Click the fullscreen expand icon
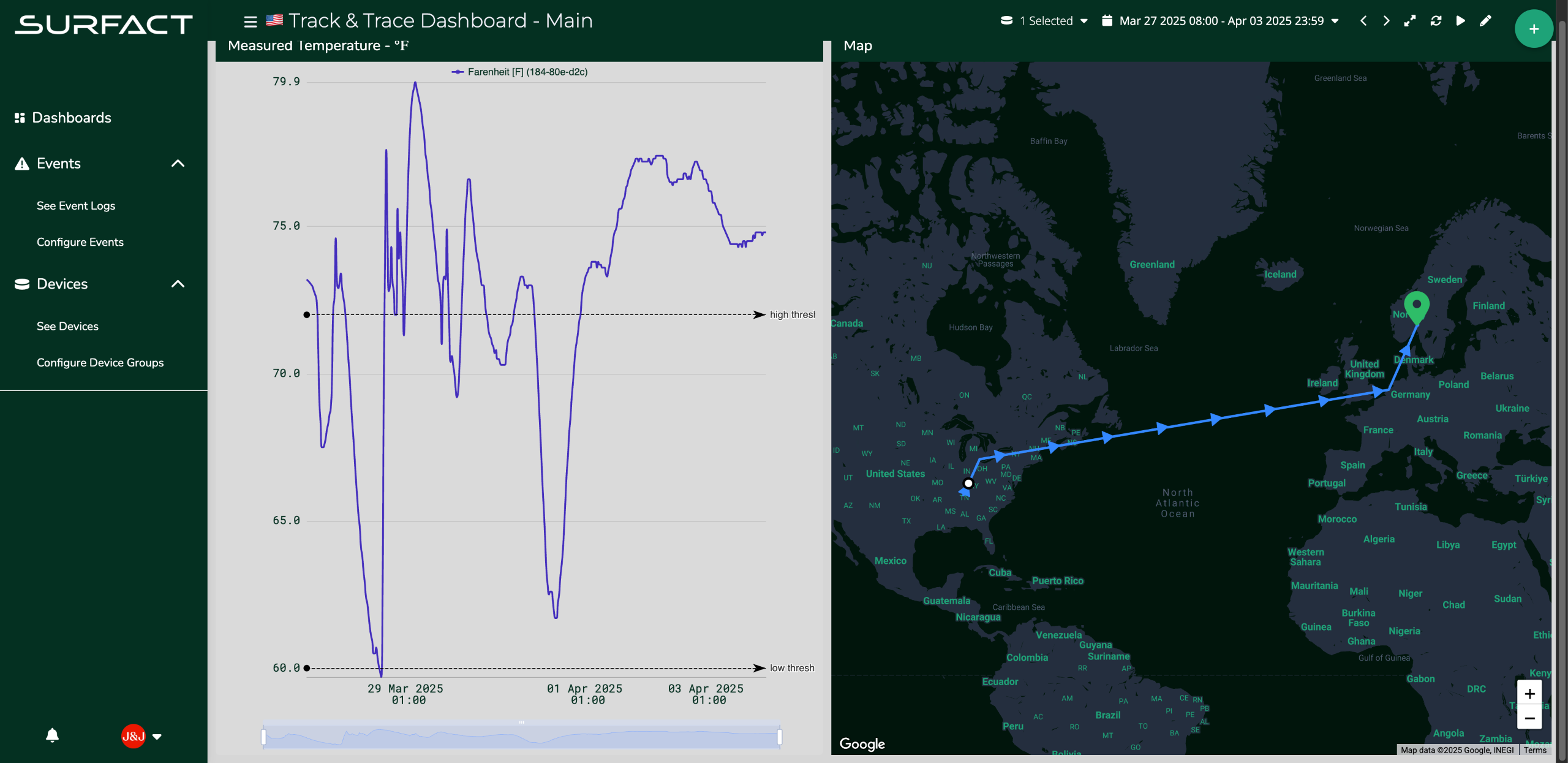This screenshot has height=763, width=1568. point(1410,21)
